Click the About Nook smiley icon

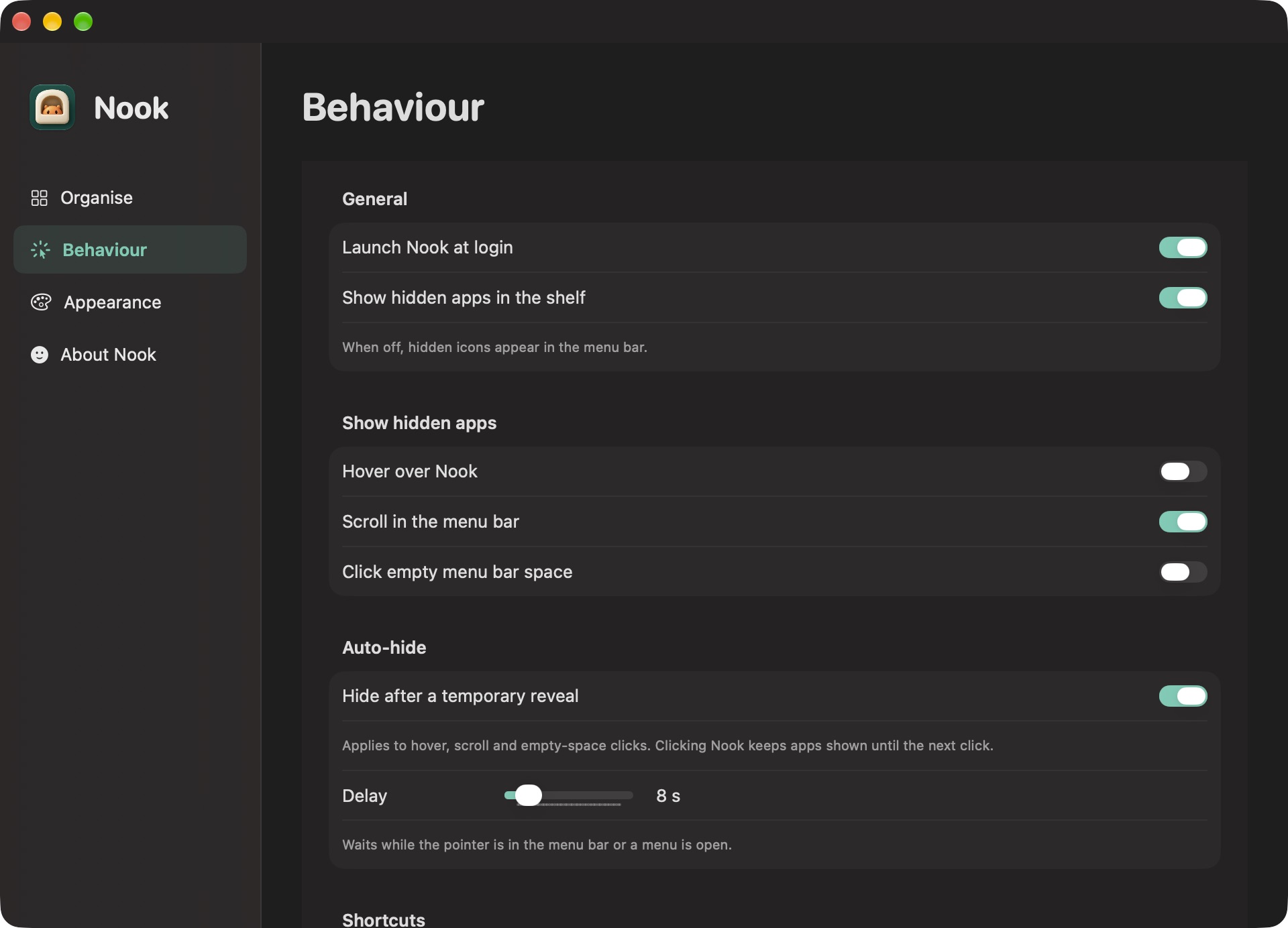point(40,355)
